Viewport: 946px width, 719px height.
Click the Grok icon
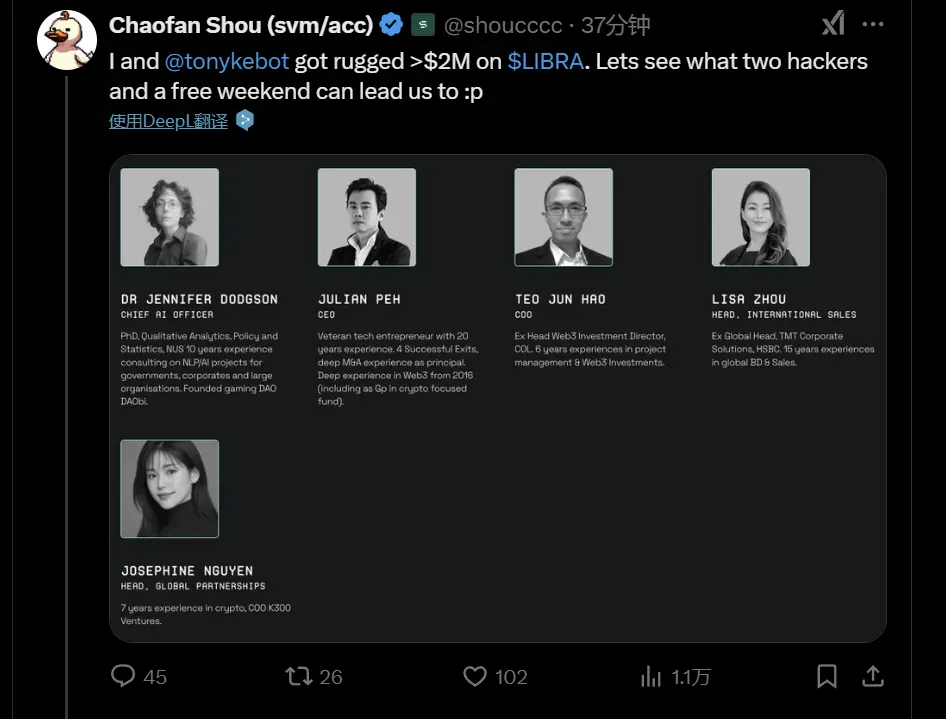(832, 24)
